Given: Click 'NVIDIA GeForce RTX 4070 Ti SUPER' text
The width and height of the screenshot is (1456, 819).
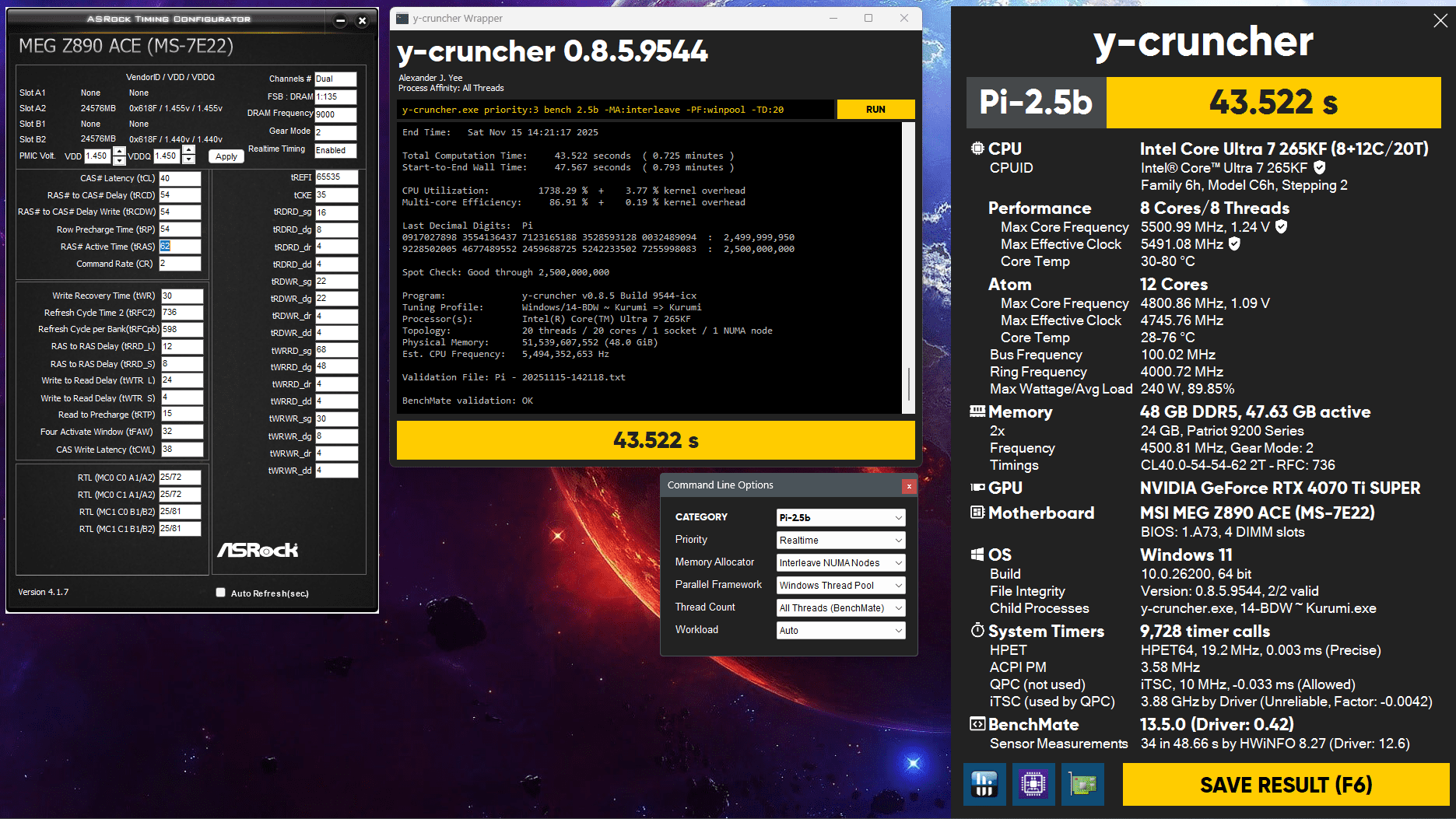Looking at the screenshot, I should point(1280,488).
